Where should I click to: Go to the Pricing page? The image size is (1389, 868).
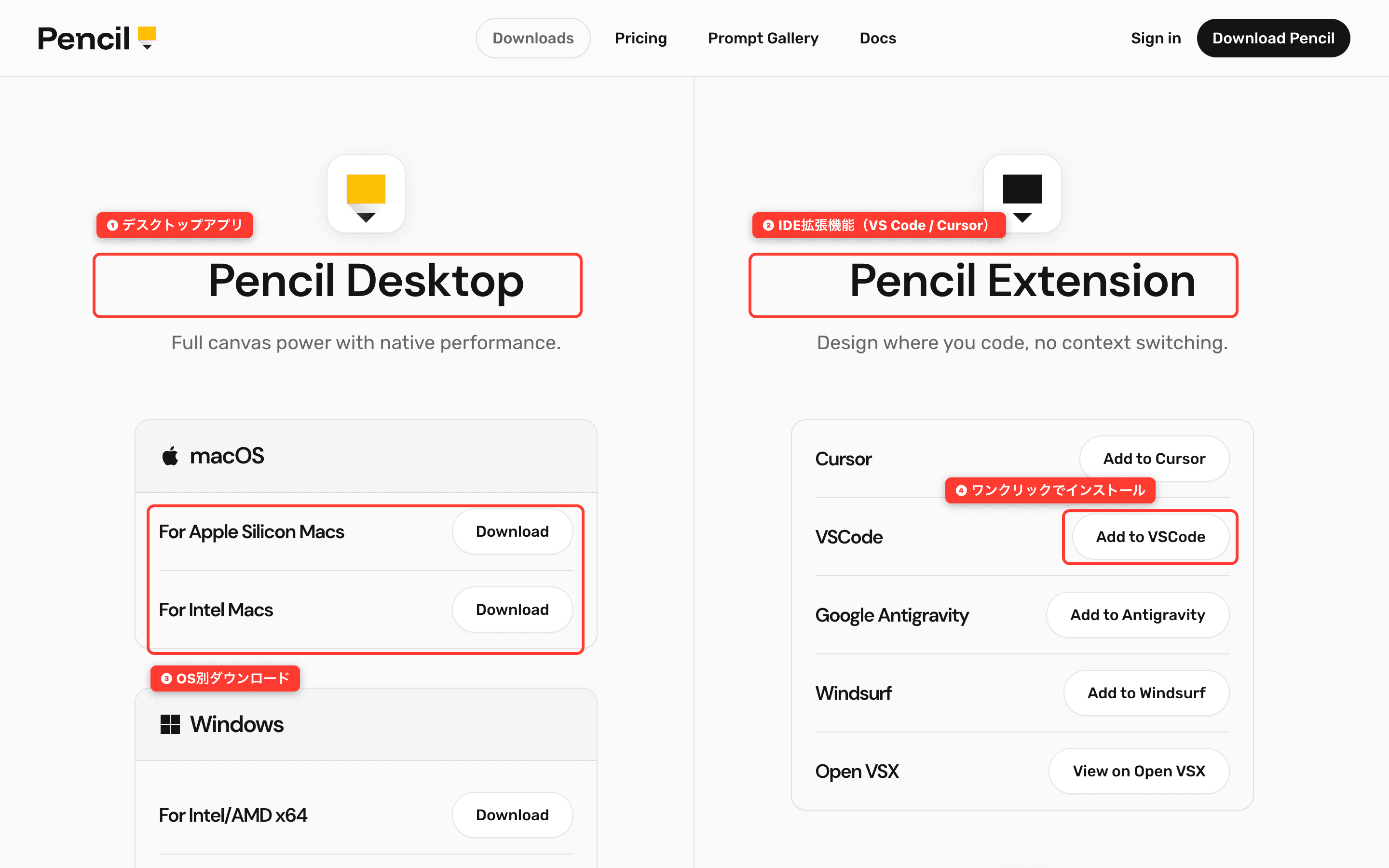(x=640, y=38)
